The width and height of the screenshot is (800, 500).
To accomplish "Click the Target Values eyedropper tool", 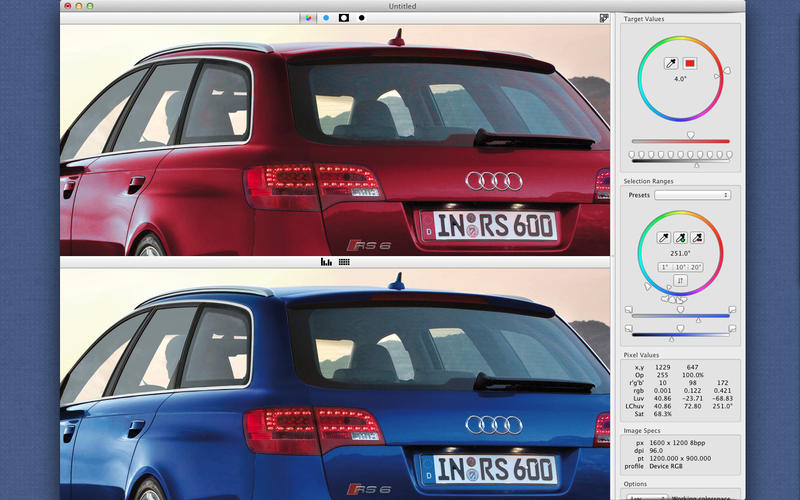I will [671, 63].
